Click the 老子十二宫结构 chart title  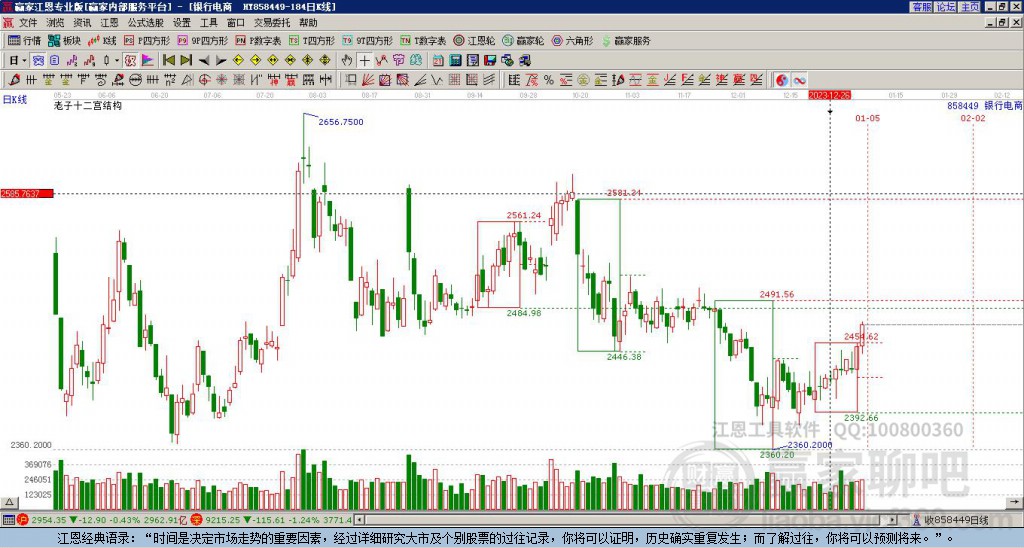pos(88,105)
